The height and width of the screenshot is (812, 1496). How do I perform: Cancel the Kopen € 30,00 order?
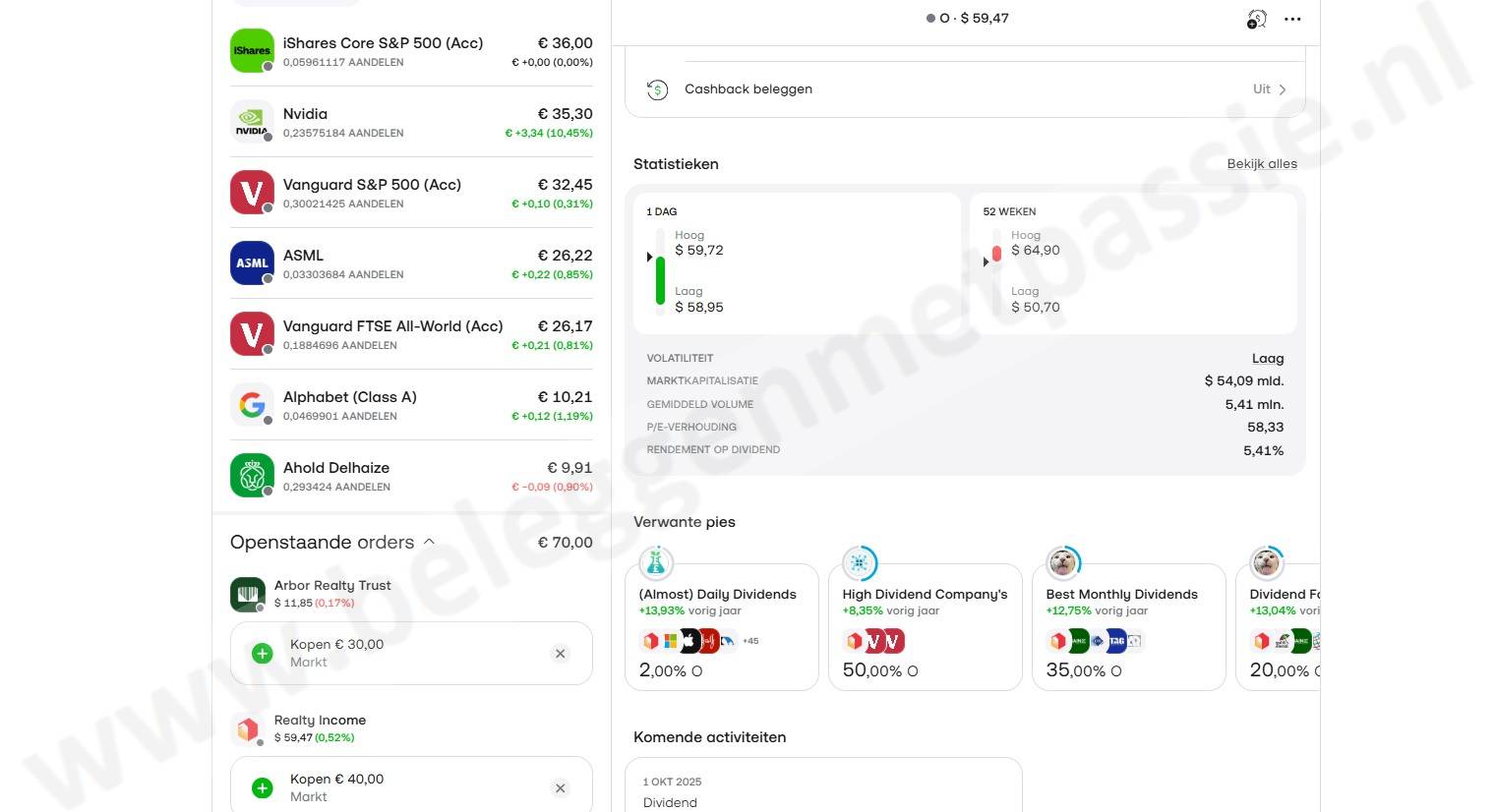(x=560, y=654)
